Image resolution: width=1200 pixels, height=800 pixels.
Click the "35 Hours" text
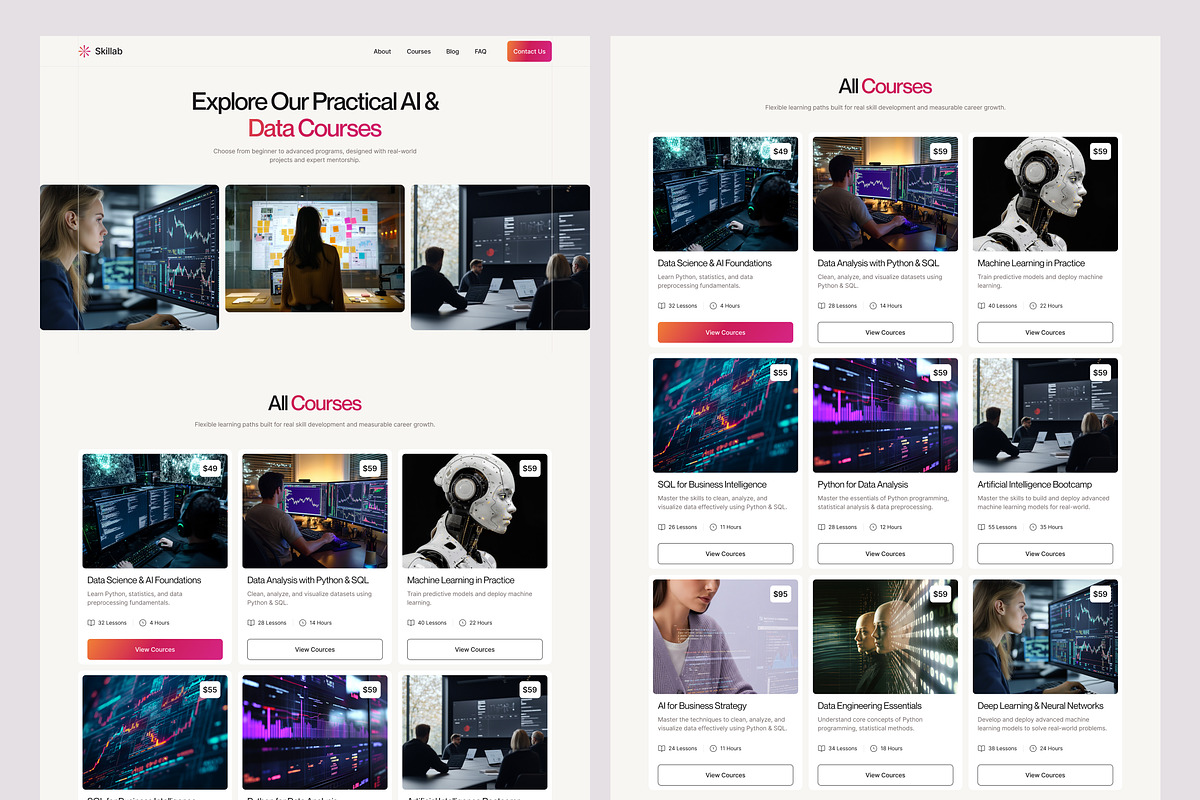(x=1052, y=527)
